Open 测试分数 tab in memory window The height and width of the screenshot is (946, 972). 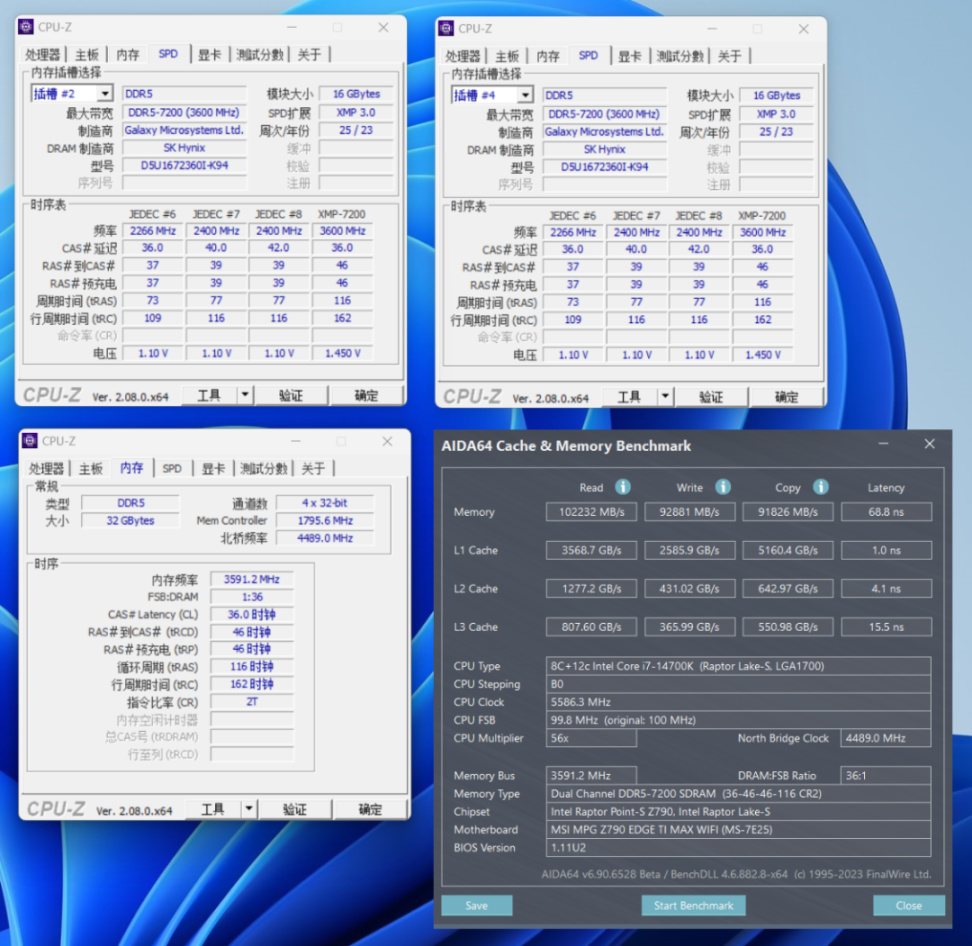[263, 468]
